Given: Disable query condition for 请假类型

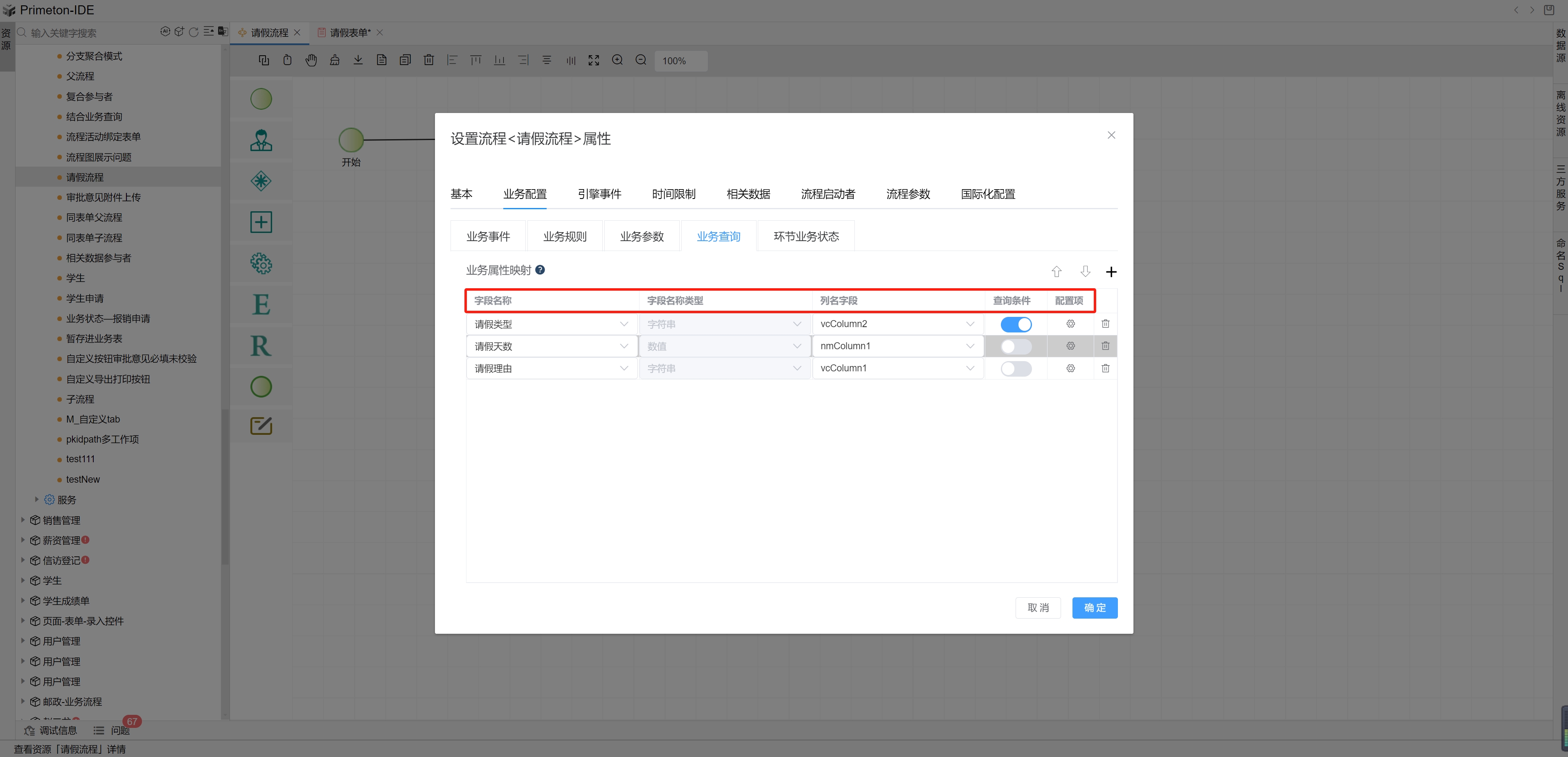Looking at the screenshot, I should pos(1016,324).
